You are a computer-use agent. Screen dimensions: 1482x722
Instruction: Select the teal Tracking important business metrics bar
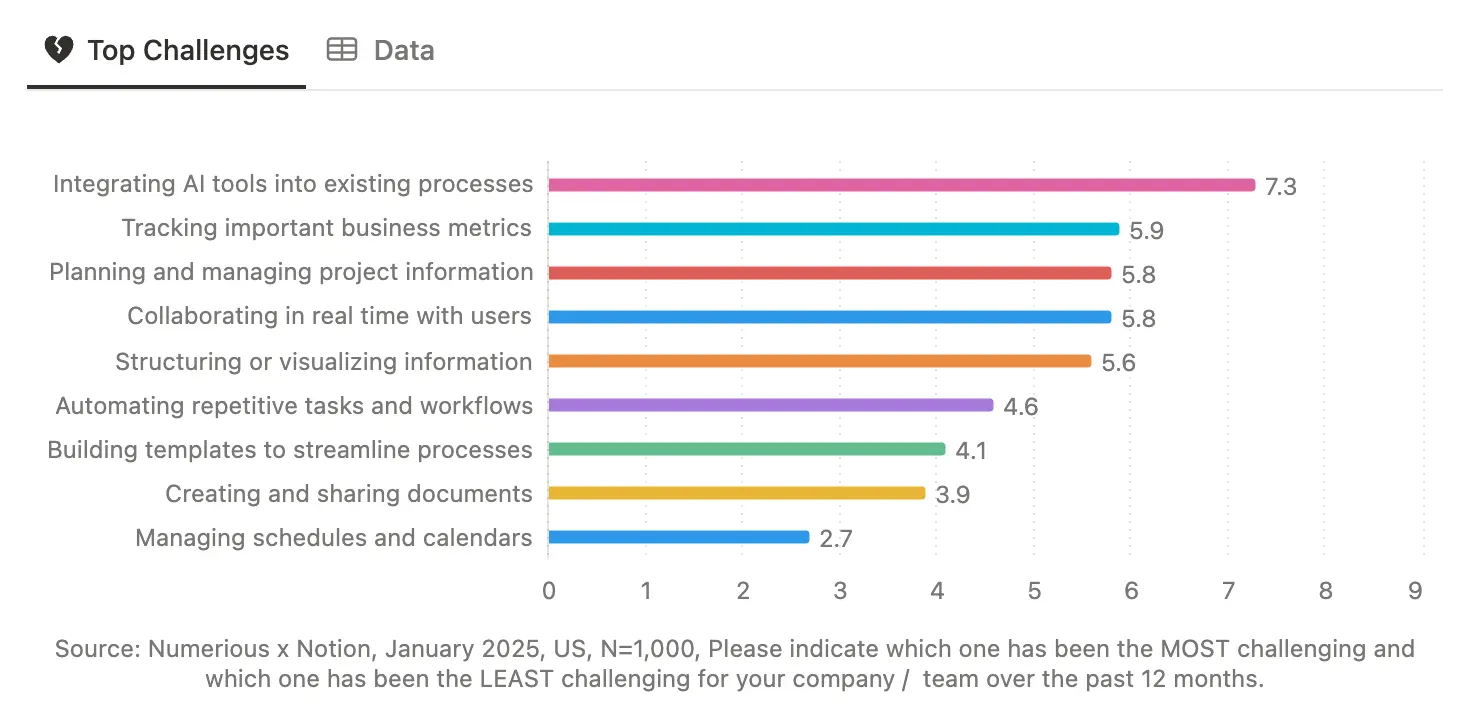pos(830,228)
